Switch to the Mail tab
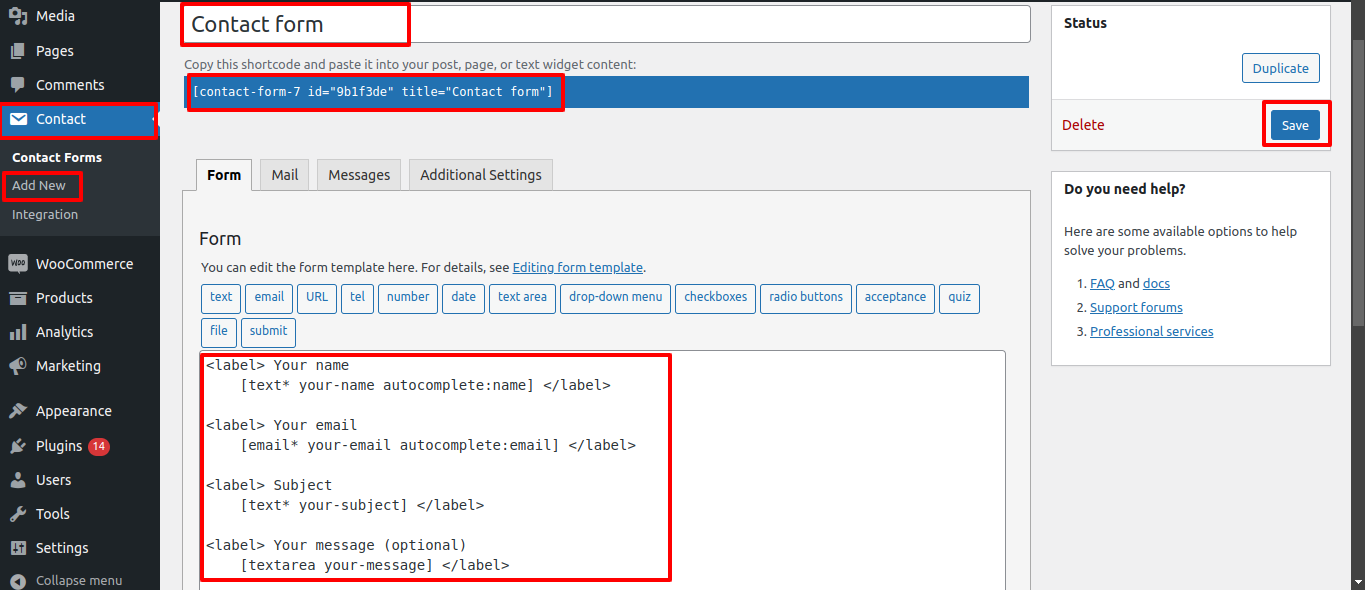This screenshot has height=590, width=1365. (285, 175)
